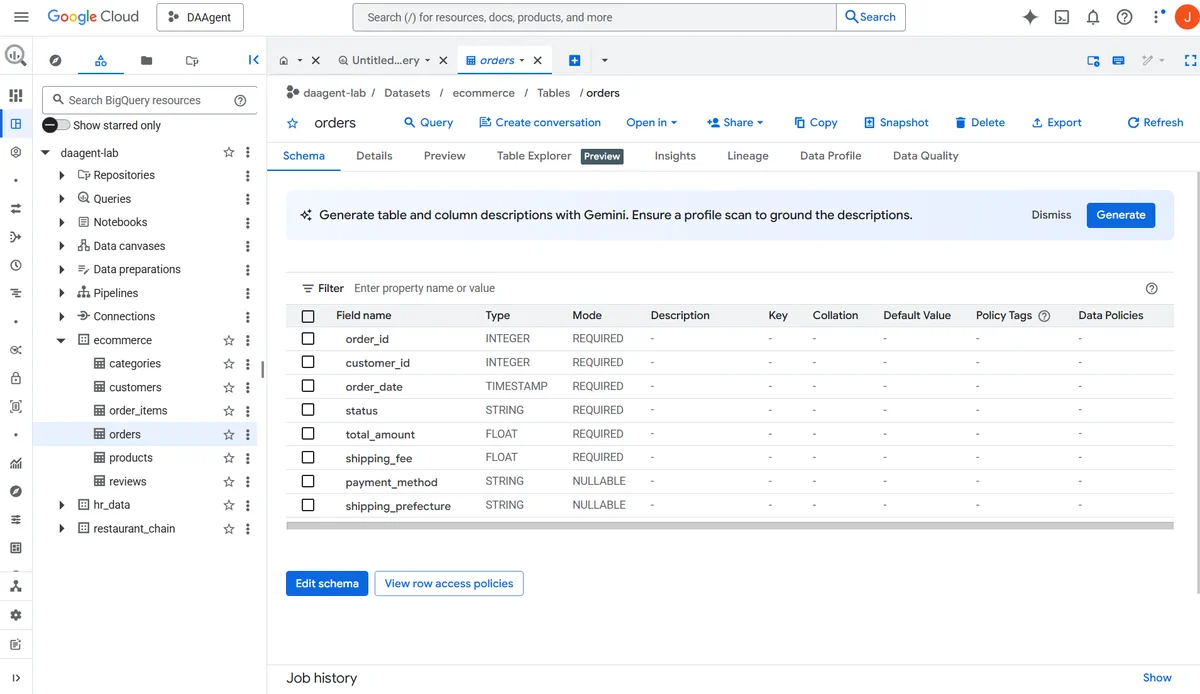Click View row access policies
The image size is (1200, 694).
449,584
